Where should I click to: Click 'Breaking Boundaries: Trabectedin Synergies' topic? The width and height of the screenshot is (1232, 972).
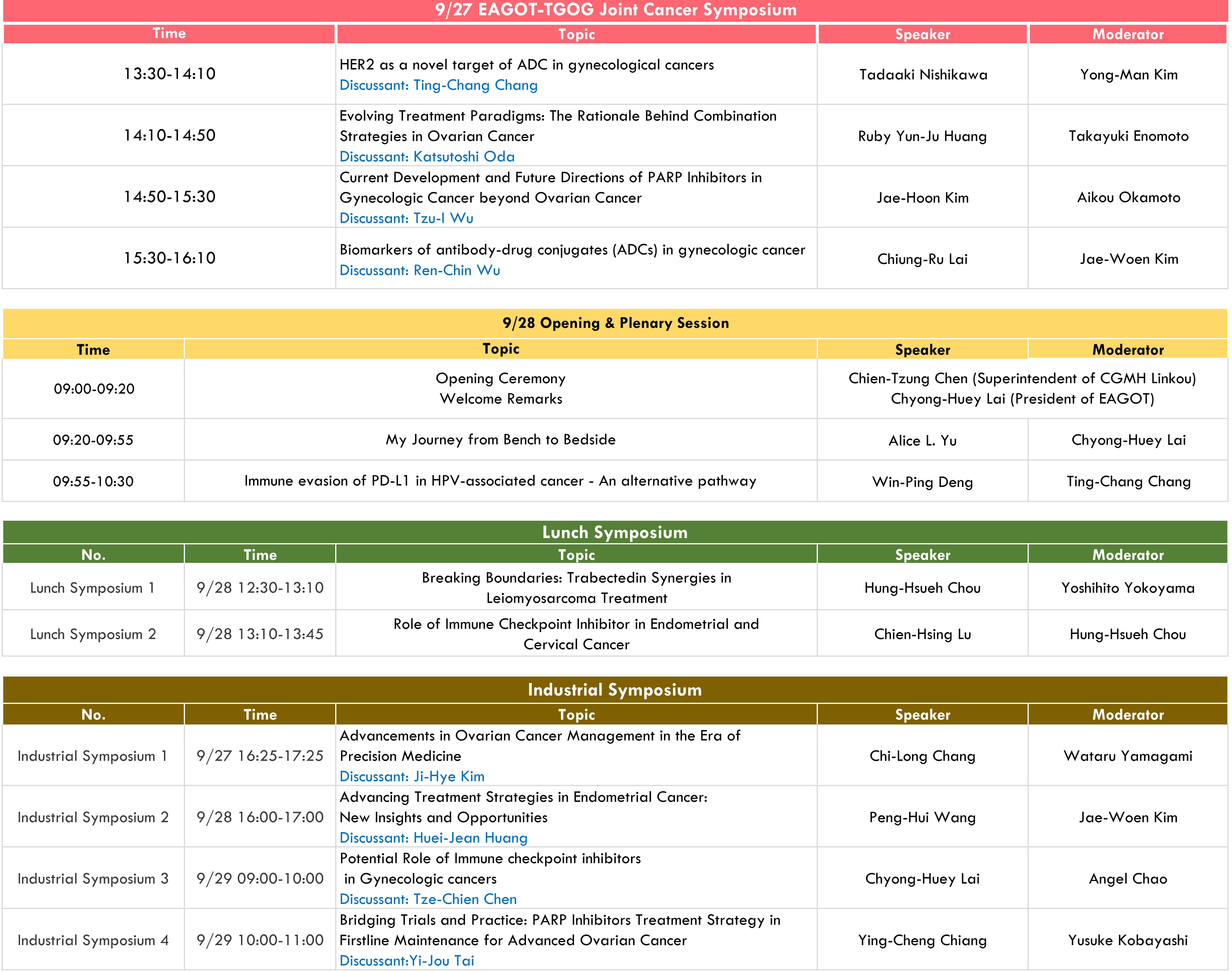tap(576, 588)
